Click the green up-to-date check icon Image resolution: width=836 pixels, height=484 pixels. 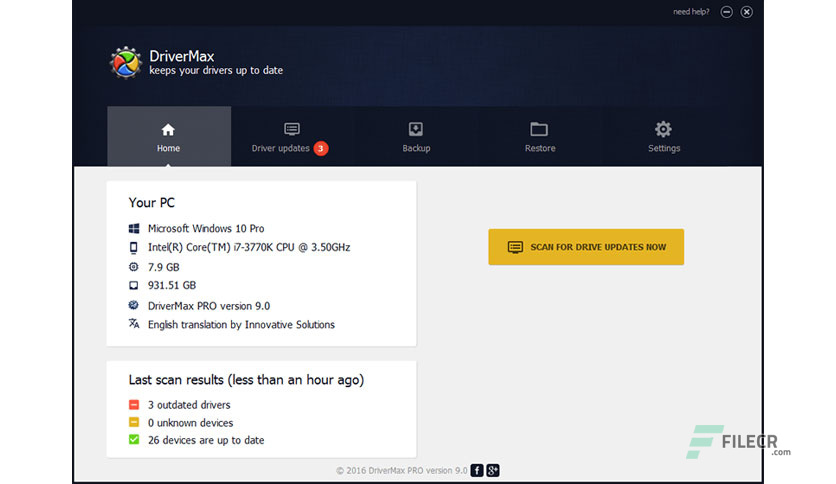pyautogui.click(x=134, y=440)
